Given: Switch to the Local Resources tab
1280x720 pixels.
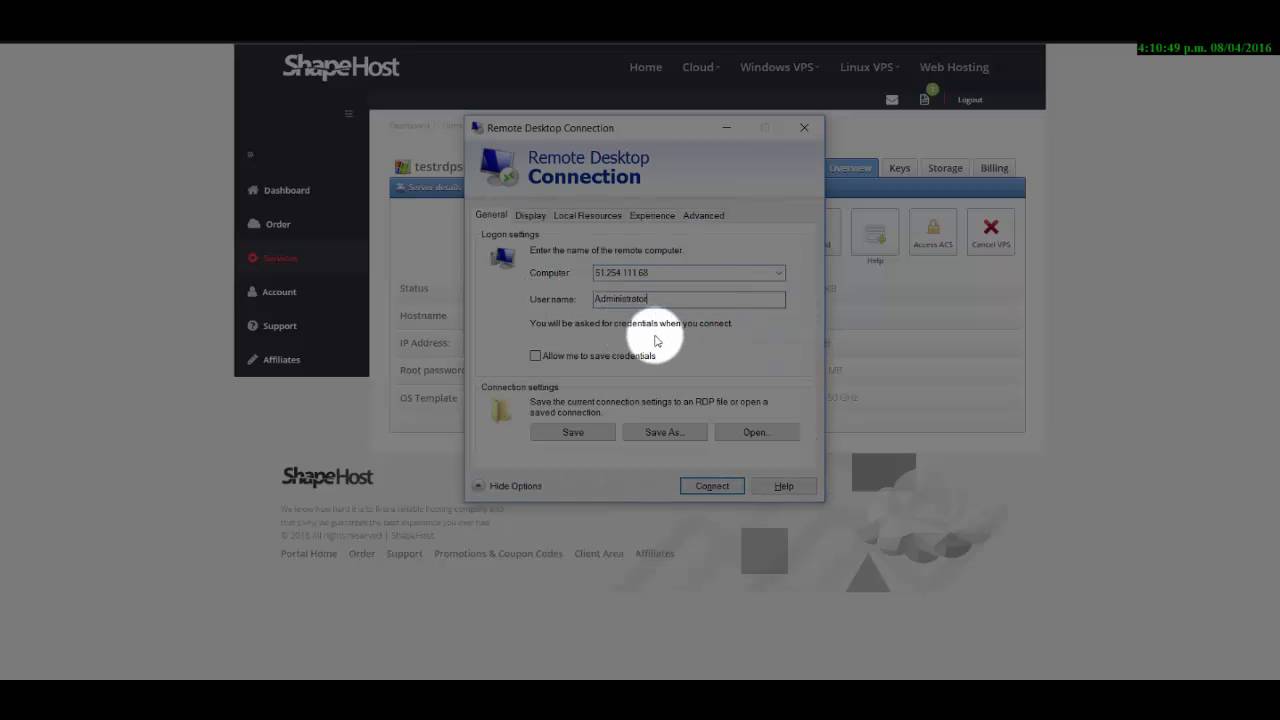Looking at the screenshot, I should tap(587, 216).
